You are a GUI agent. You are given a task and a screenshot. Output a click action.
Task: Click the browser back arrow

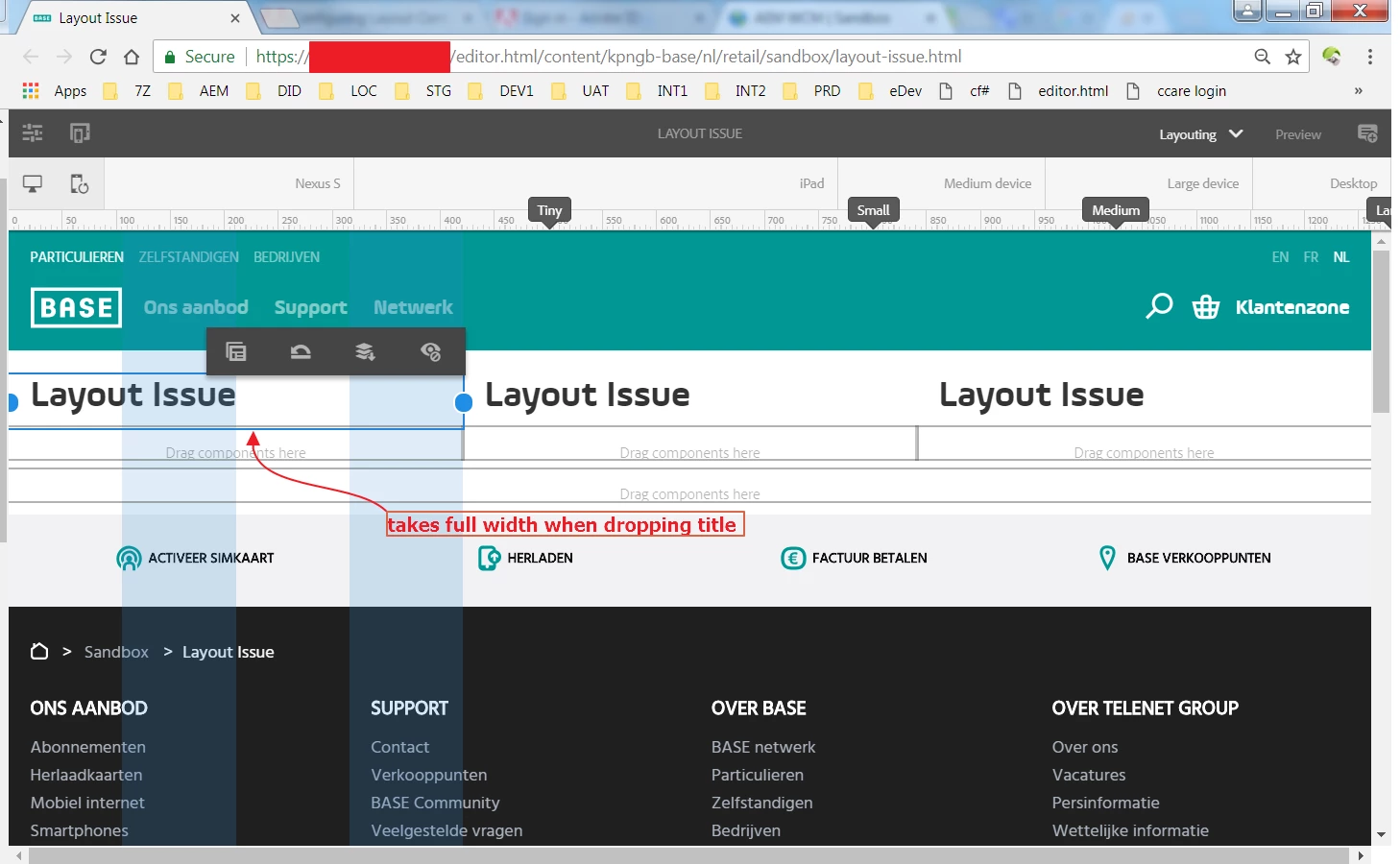(x=31, y=57)
